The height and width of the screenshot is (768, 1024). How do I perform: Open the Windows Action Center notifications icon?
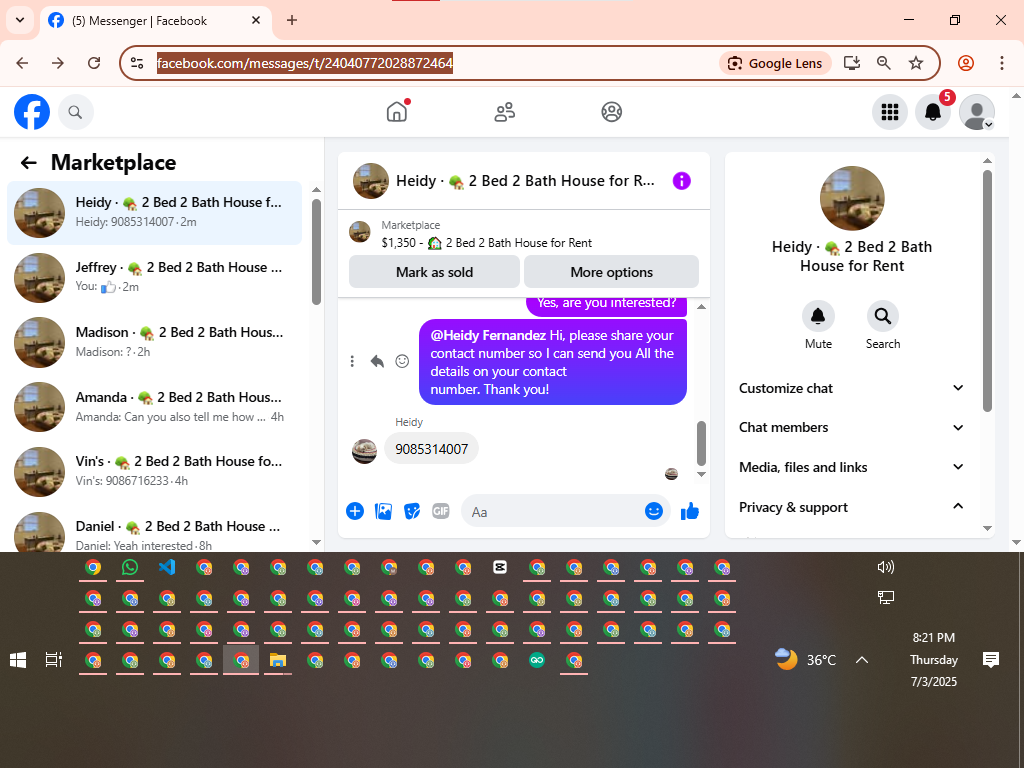pos(991,660)
